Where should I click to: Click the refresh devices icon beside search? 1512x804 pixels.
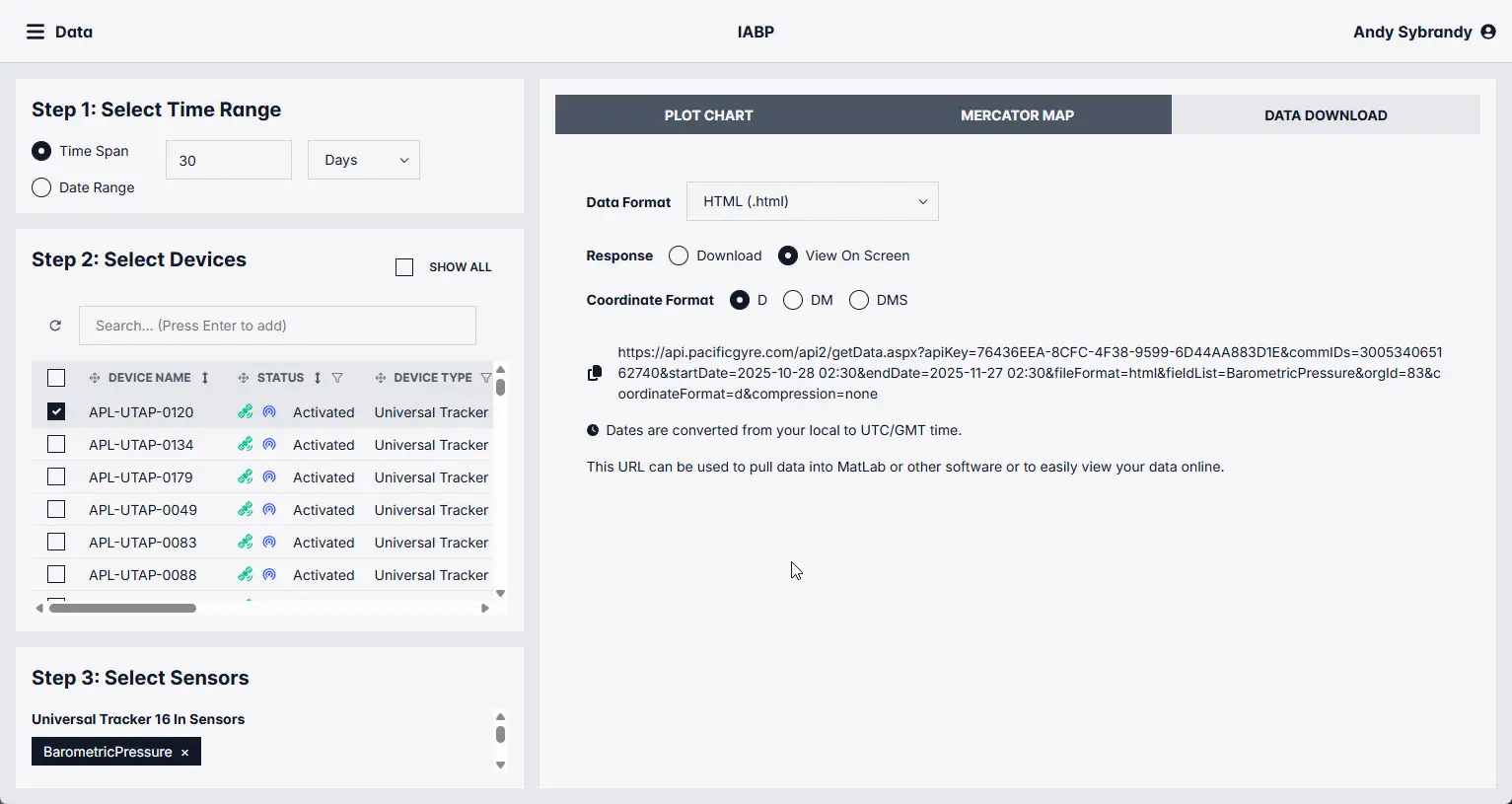(55, 326)
